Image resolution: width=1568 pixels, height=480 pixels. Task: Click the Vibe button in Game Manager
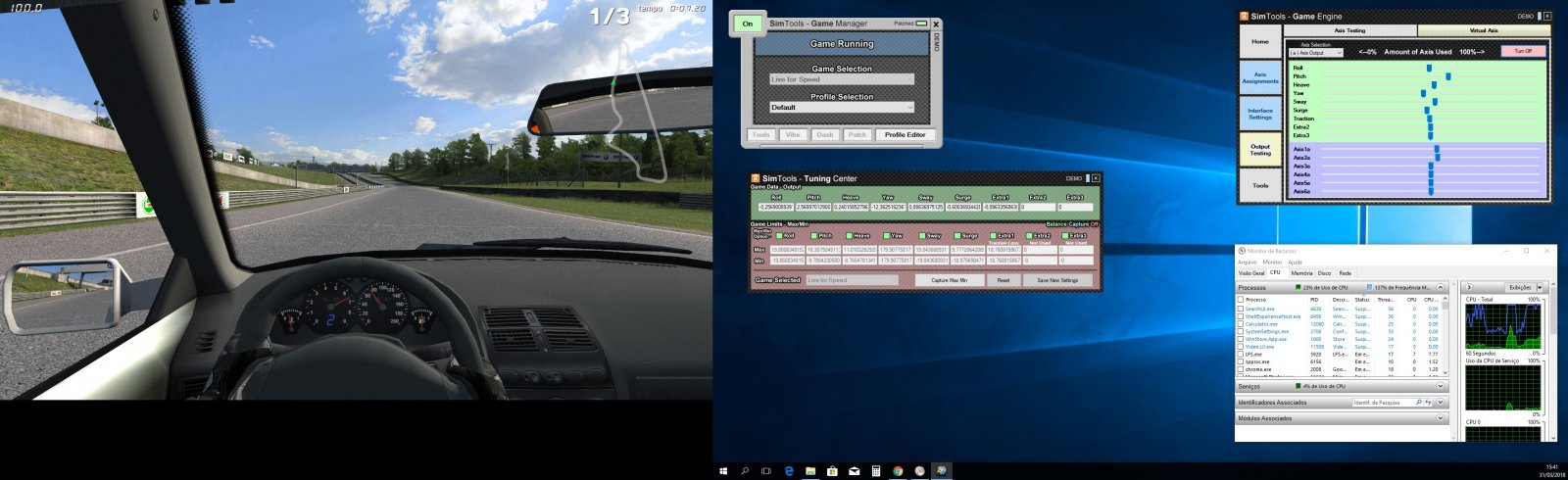click(x=793, y=135)
